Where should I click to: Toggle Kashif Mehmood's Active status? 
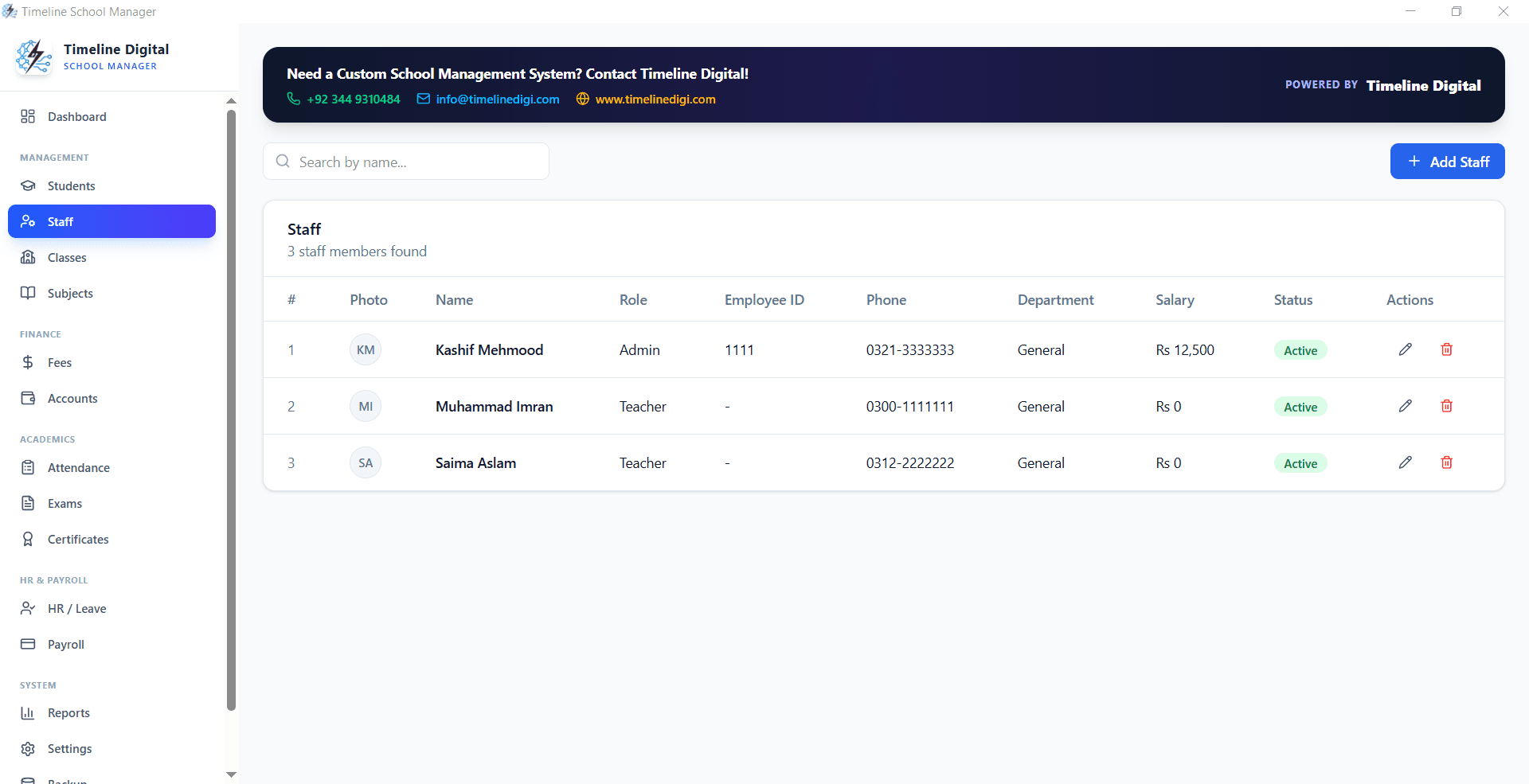(1300, 349)
